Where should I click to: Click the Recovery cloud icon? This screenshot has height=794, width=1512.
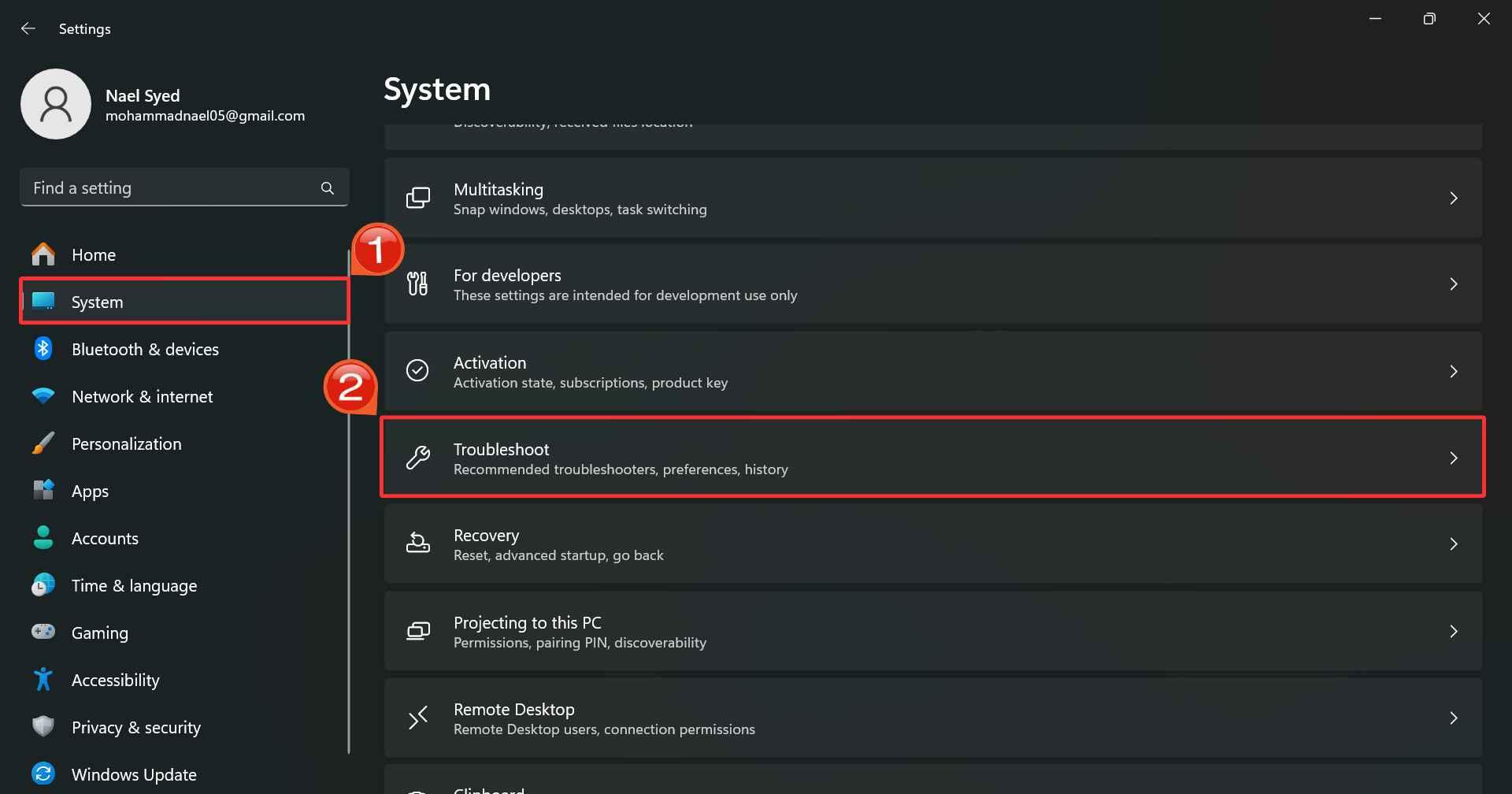pos(418,544)
